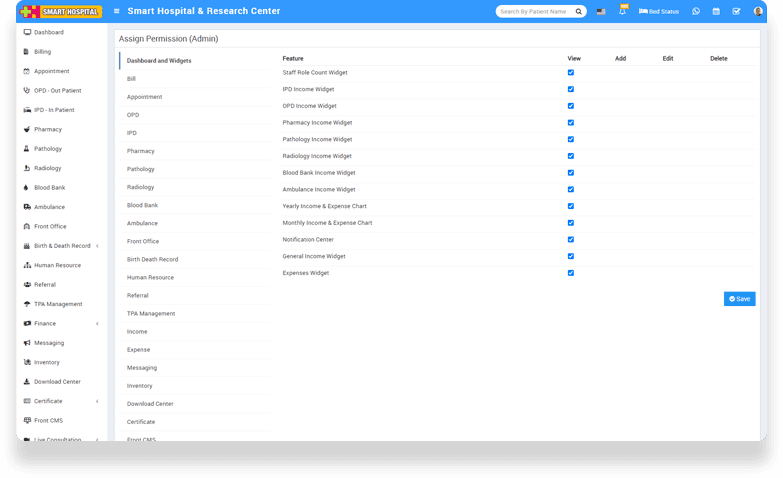Open the calendar icon in header
The width and height of the screenshot is (783, 478).
coord(716,11)
